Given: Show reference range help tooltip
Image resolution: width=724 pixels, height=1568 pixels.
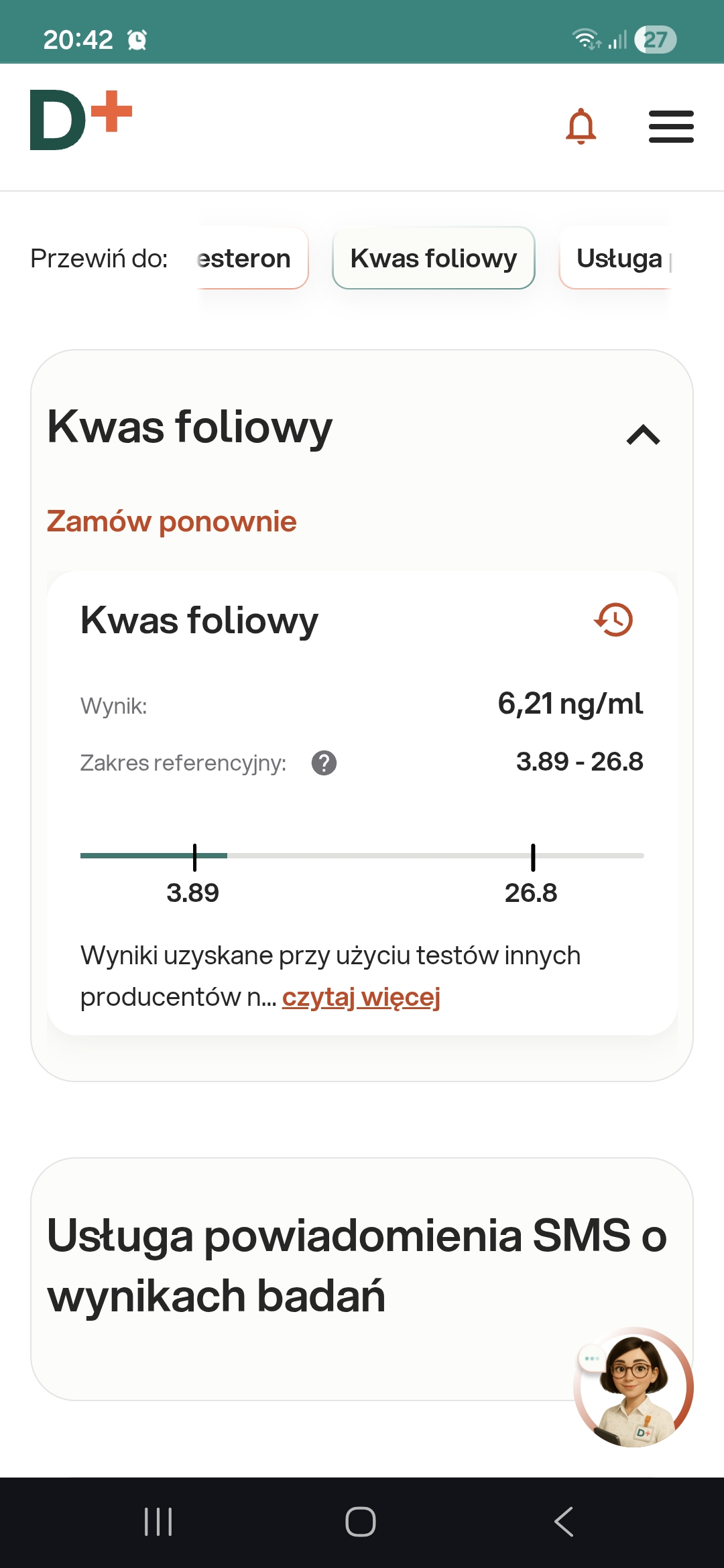Looking at the screenshot, I should click(x=324, y=763).
